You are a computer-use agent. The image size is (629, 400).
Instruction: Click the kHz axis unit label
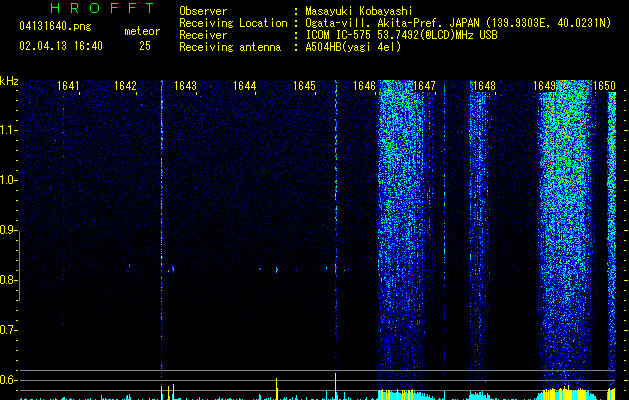tap(9, 81)
